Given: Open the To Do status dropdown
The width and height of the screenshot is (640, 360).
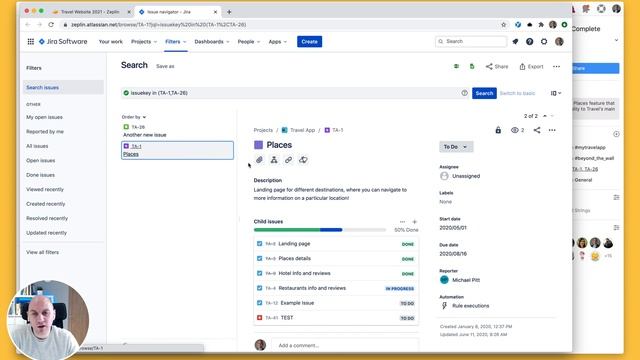Looking at the screenshot, I should point(456,147).
